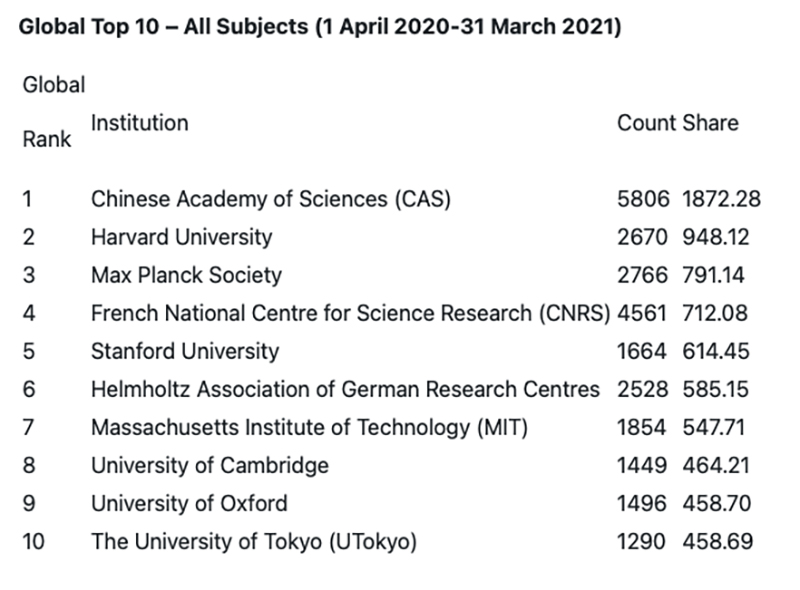
Task: Select the share value 1872.28
Action: tap(721, 199)
